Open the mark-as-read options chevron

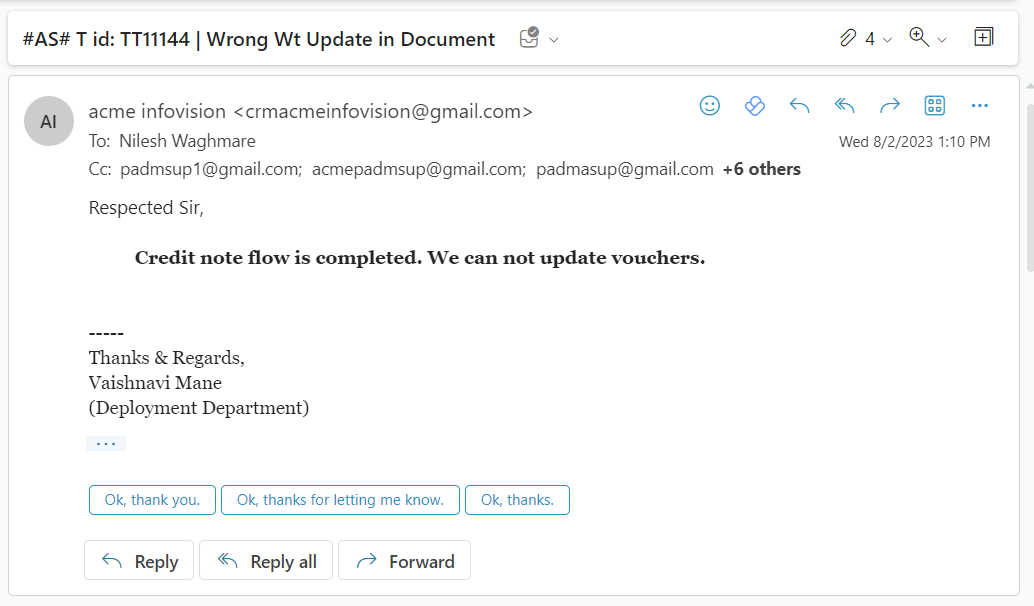pyautogui.click(x=554, y=40)
